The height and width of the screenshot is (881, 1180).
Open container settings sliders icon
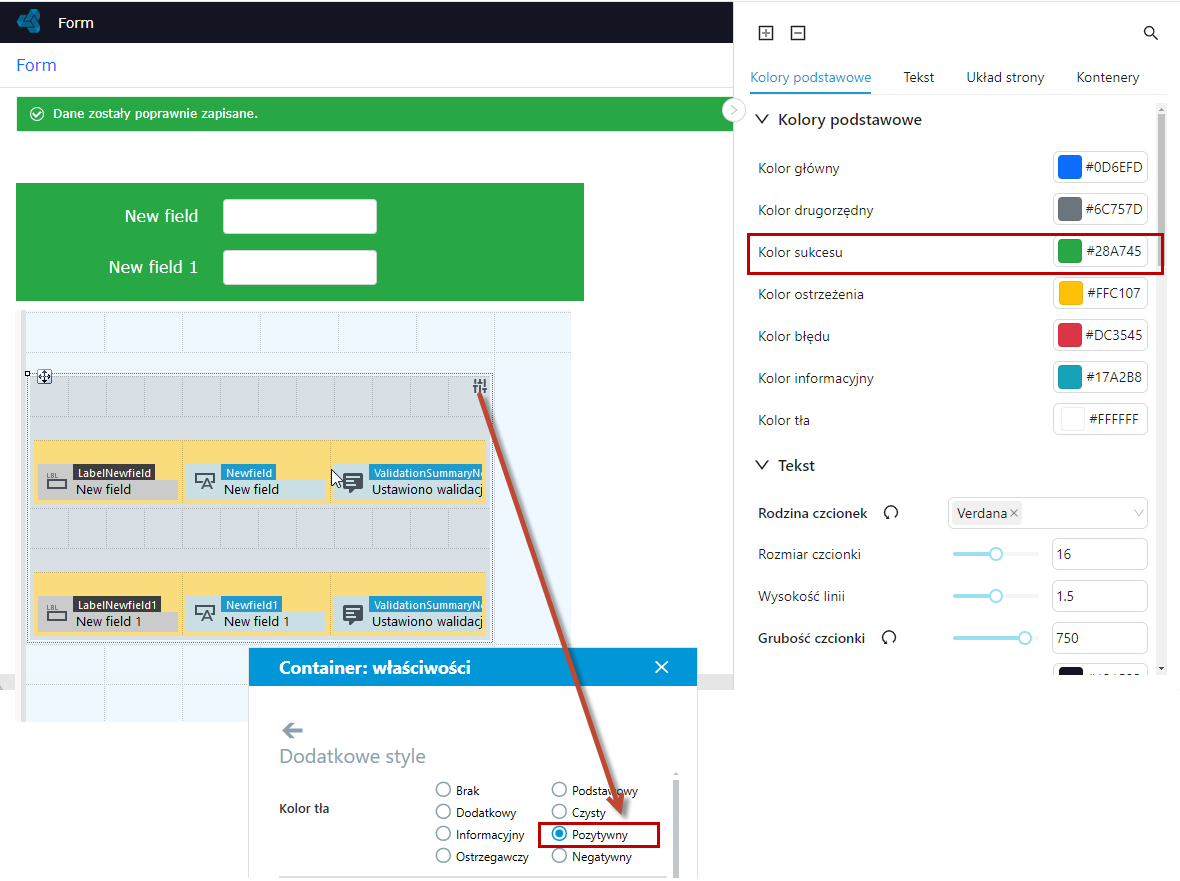[x=480, y=386]
